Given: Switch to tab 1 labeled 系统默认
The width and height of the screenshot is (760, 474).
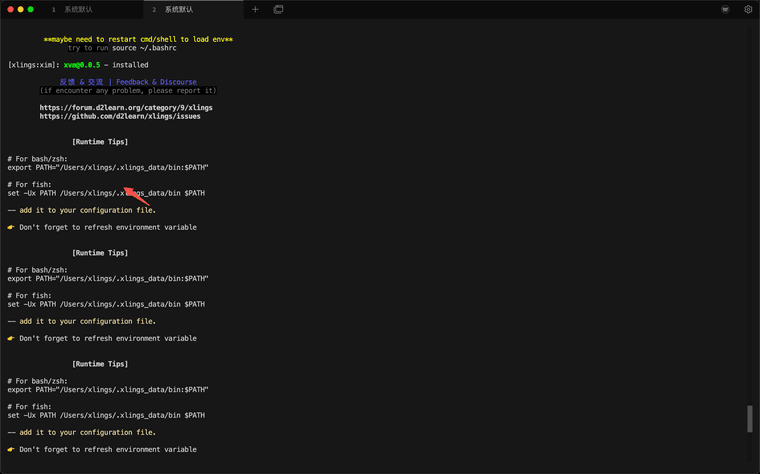Looking at the screenshot, I should (78, 9).
